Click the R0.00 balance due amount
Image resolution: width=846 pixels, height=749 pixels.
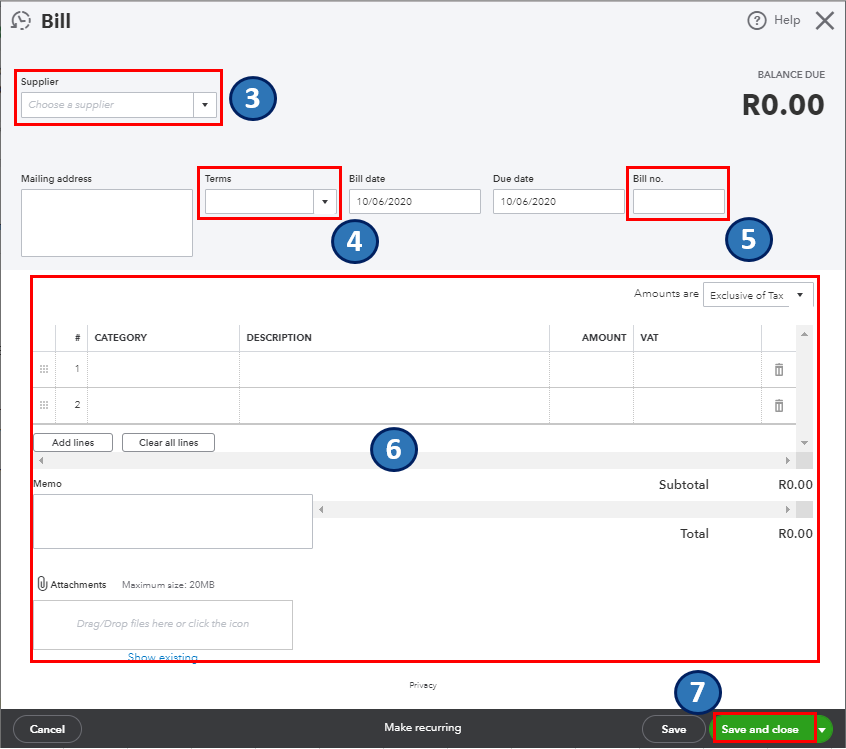tap(783, 105)
